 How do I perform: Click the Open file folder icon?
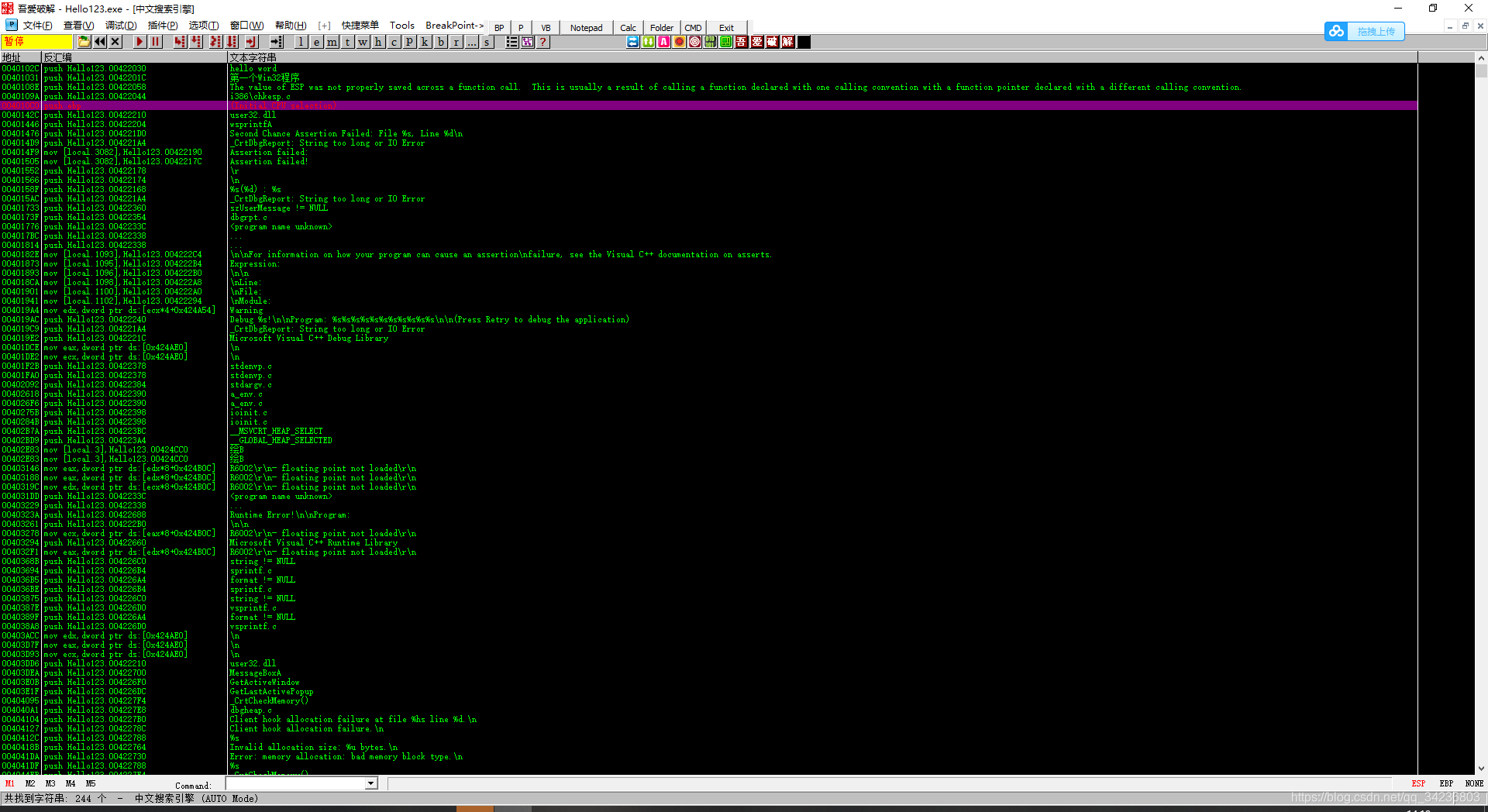84,42
